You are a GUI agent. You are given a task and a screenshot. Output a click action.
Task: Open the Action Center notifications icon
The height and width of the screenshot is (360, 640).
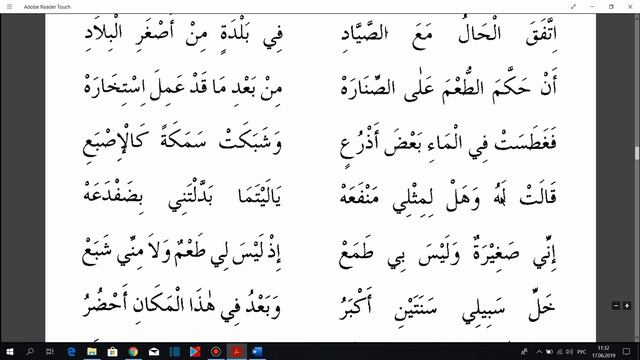[627, 351]
